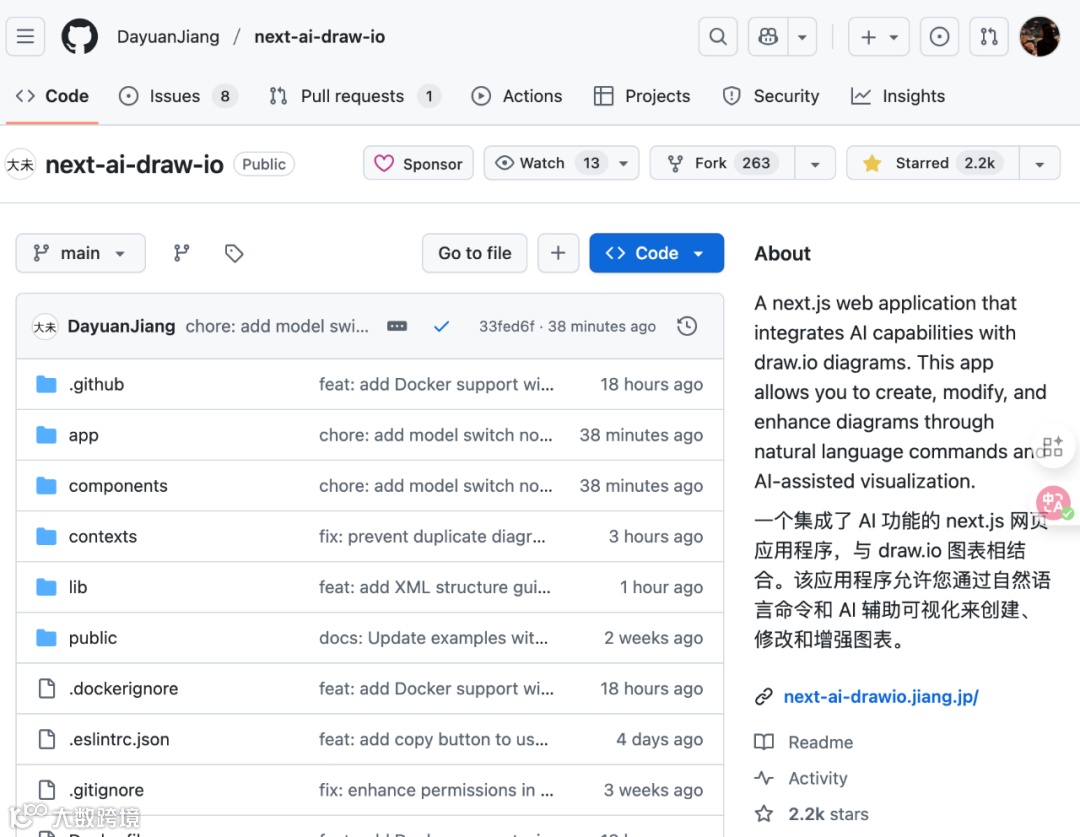The width and height of the screenshot is (1080, 837).
Task: Go to GitHub homepage via Octocat logo
Action: coord(80,37)
